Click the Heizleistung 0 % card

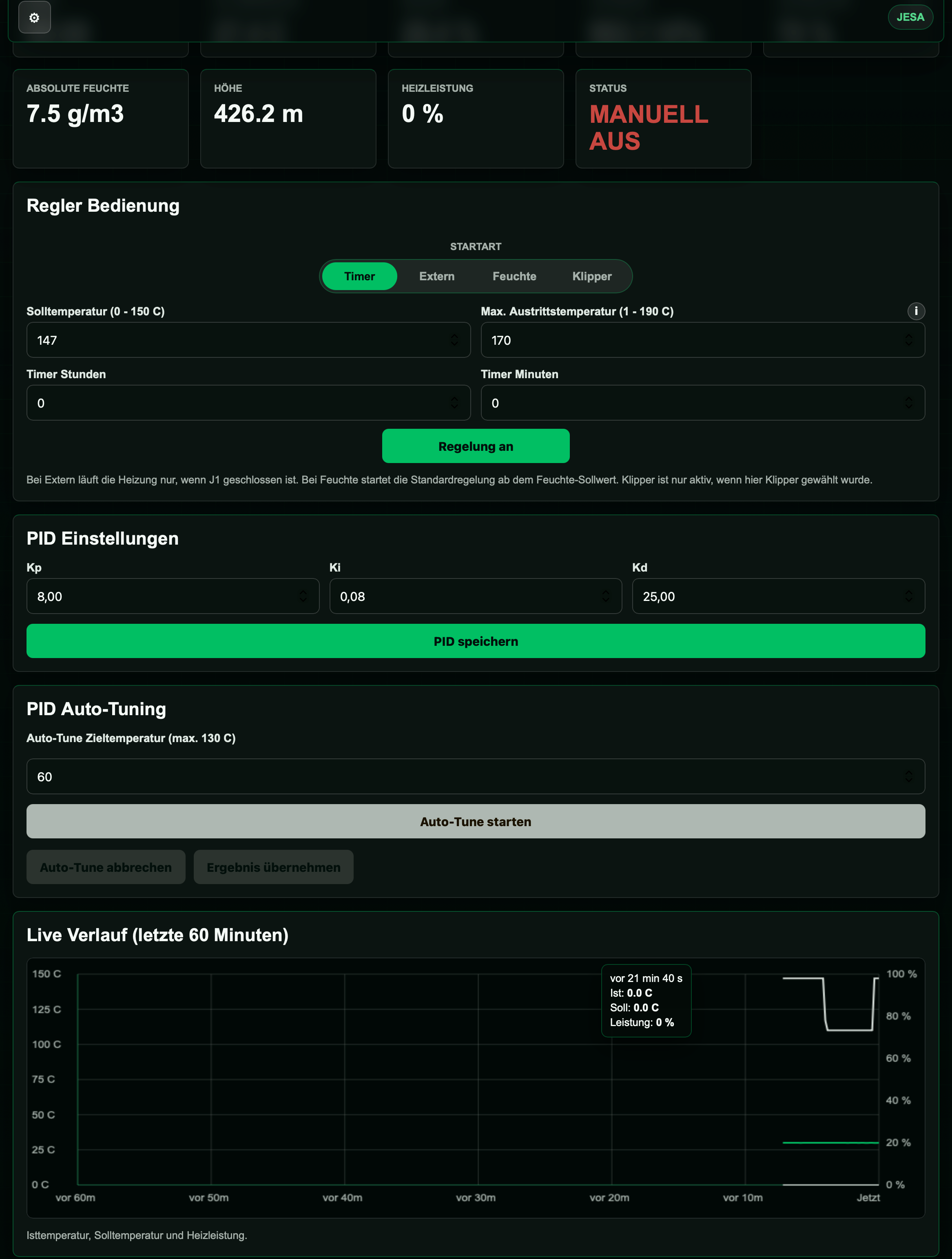pos(476,118)
